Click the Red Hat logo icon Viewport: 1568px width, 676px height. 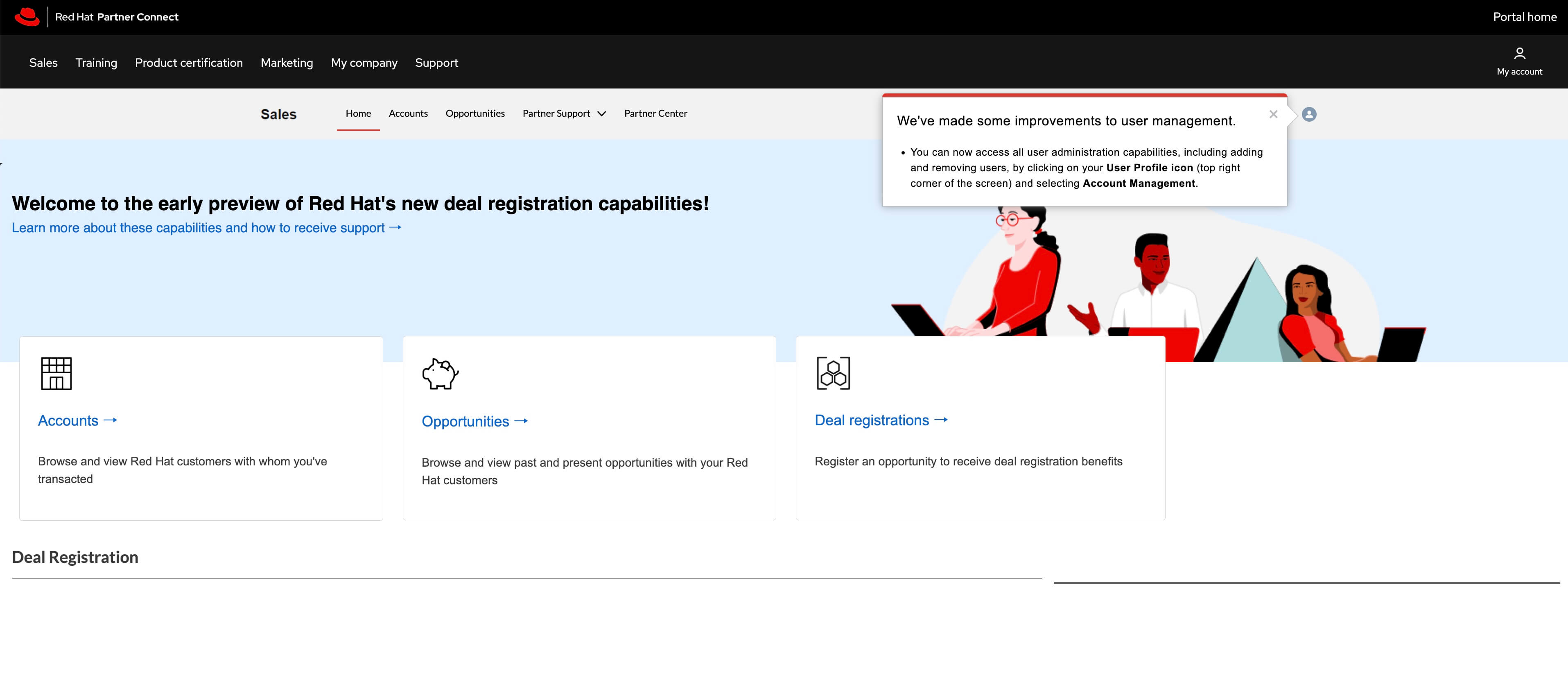click(x=27, y=17)
